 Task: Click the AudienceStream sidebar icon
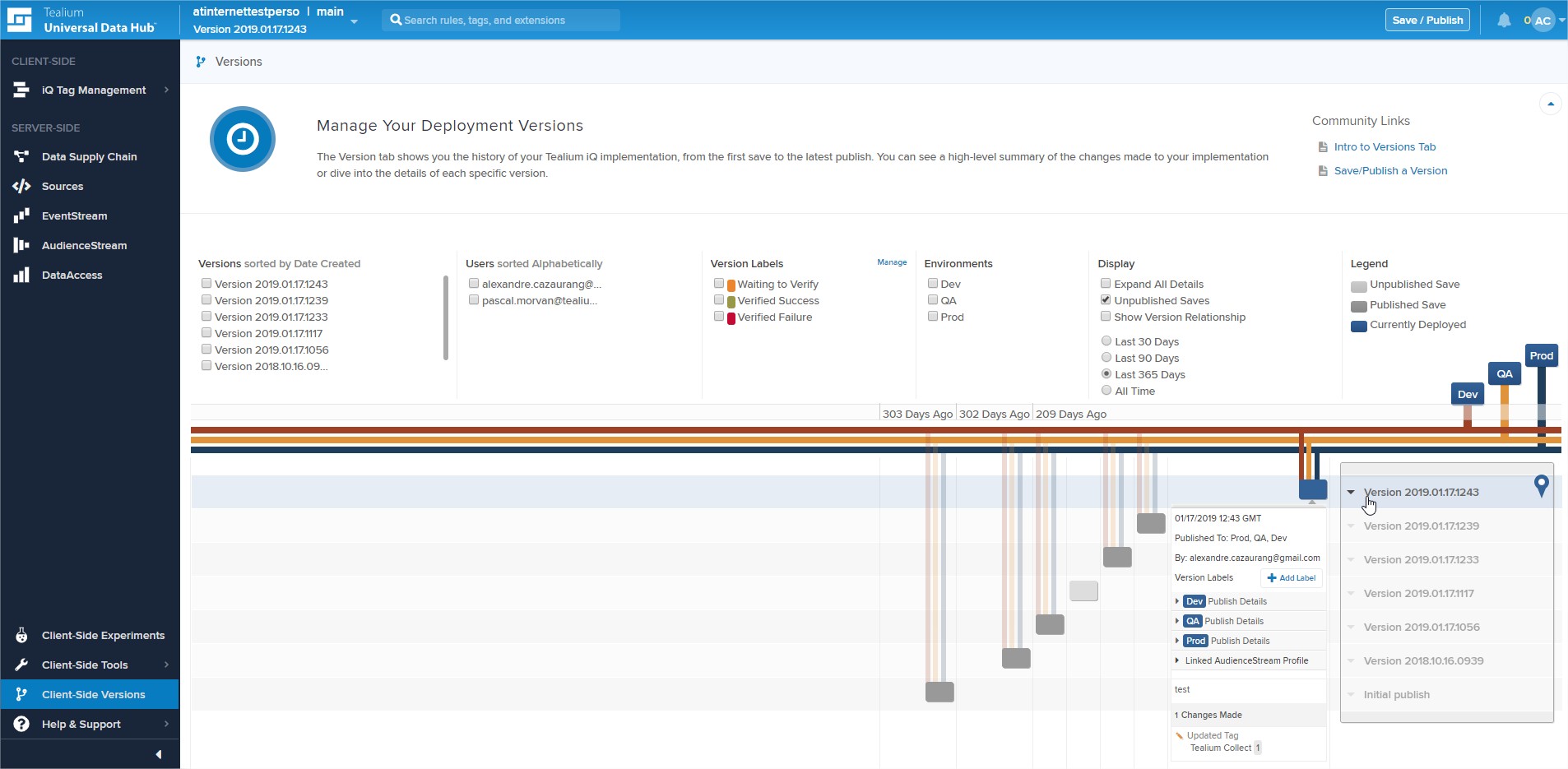[21, 246]
